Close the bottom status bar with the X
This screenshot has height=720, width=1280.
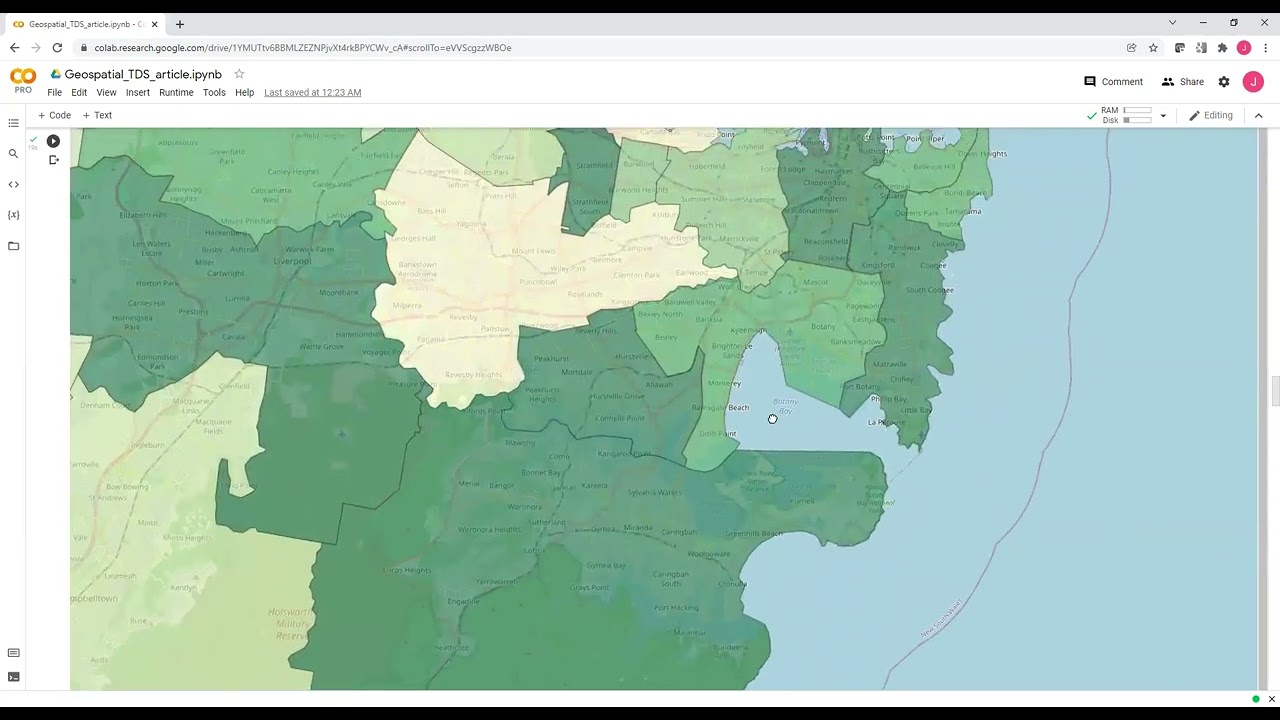pyautogui.click(x=1272, y=699)
